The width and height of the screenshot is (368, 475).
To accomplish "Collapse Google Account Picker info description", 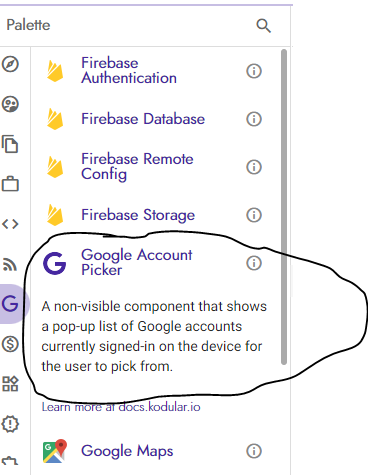I will (x=254, y=263).
